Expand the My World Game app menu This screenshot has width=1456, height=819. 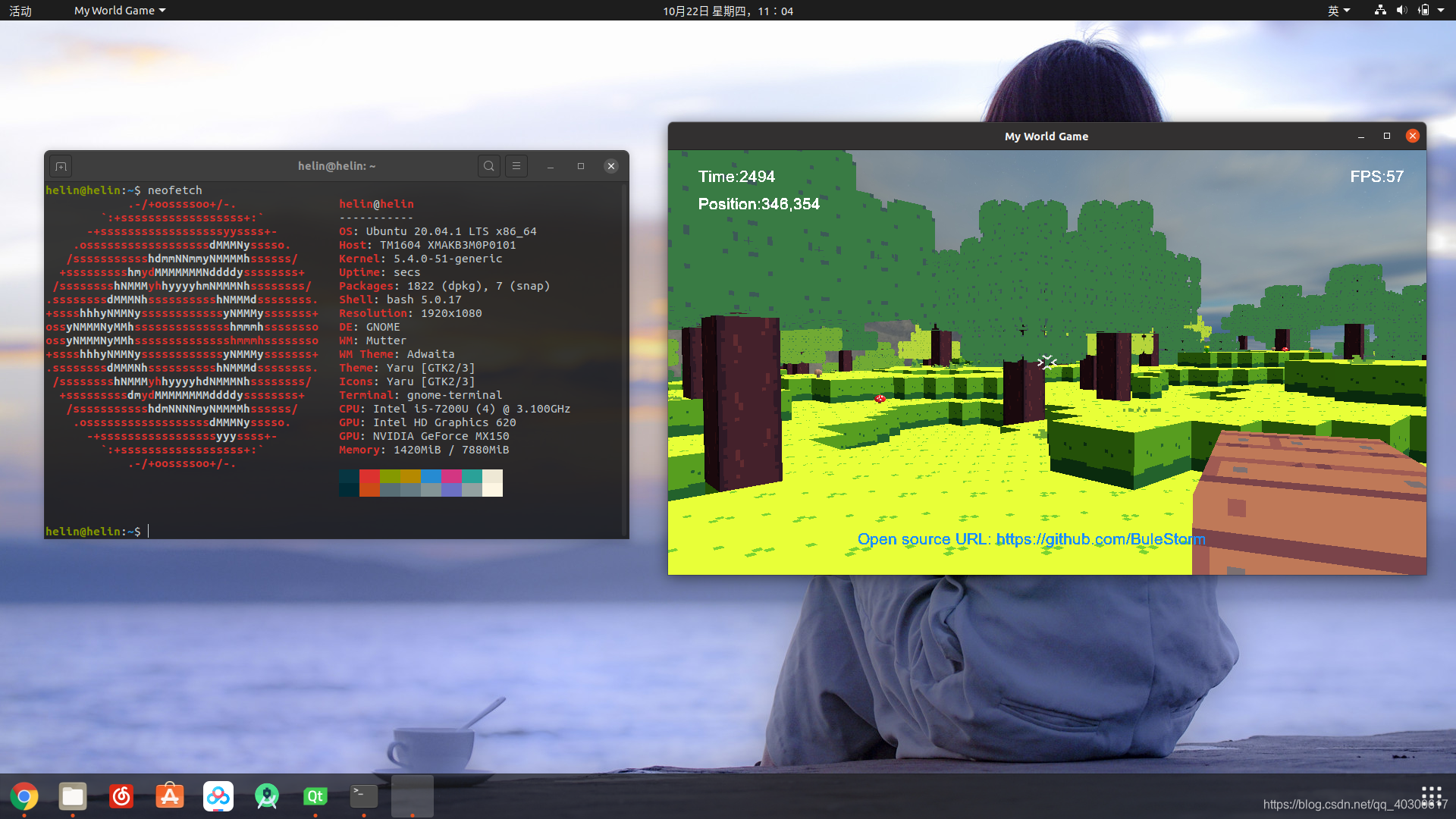[120, 11]
